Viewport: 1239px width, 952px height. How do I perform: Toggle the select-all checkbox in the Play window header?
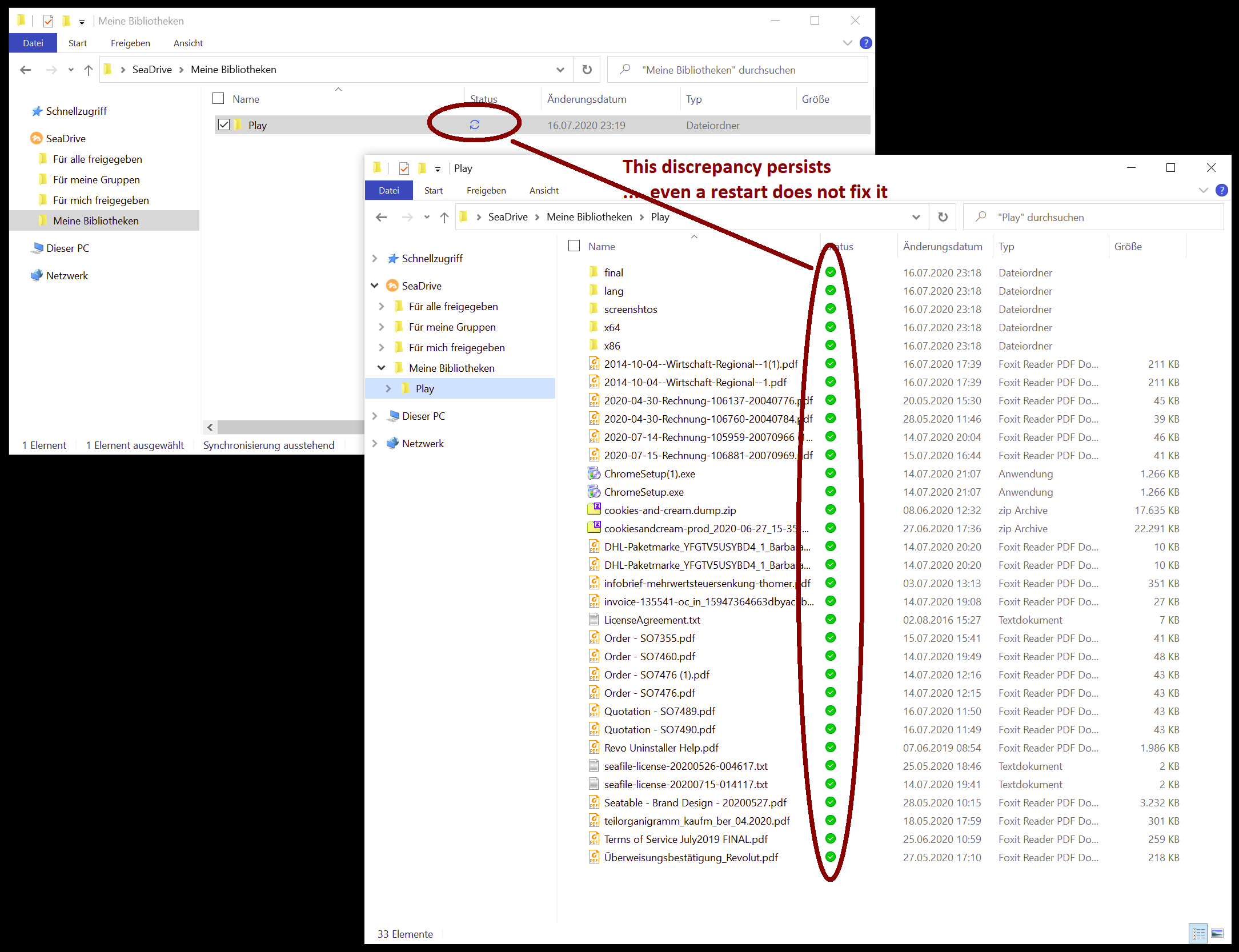click(574, 246)
